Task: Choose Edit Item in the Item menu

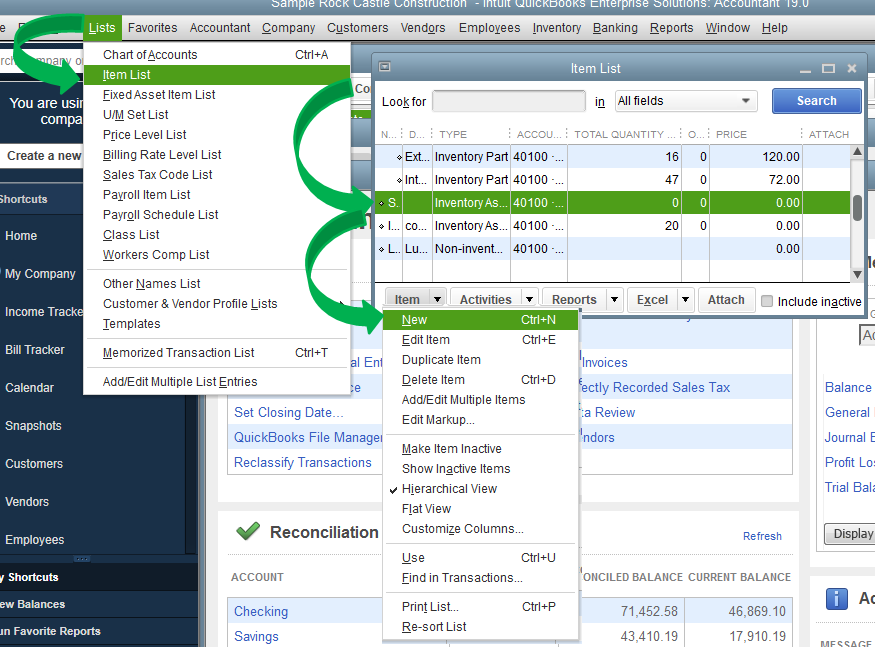Action: click(480, 340)
